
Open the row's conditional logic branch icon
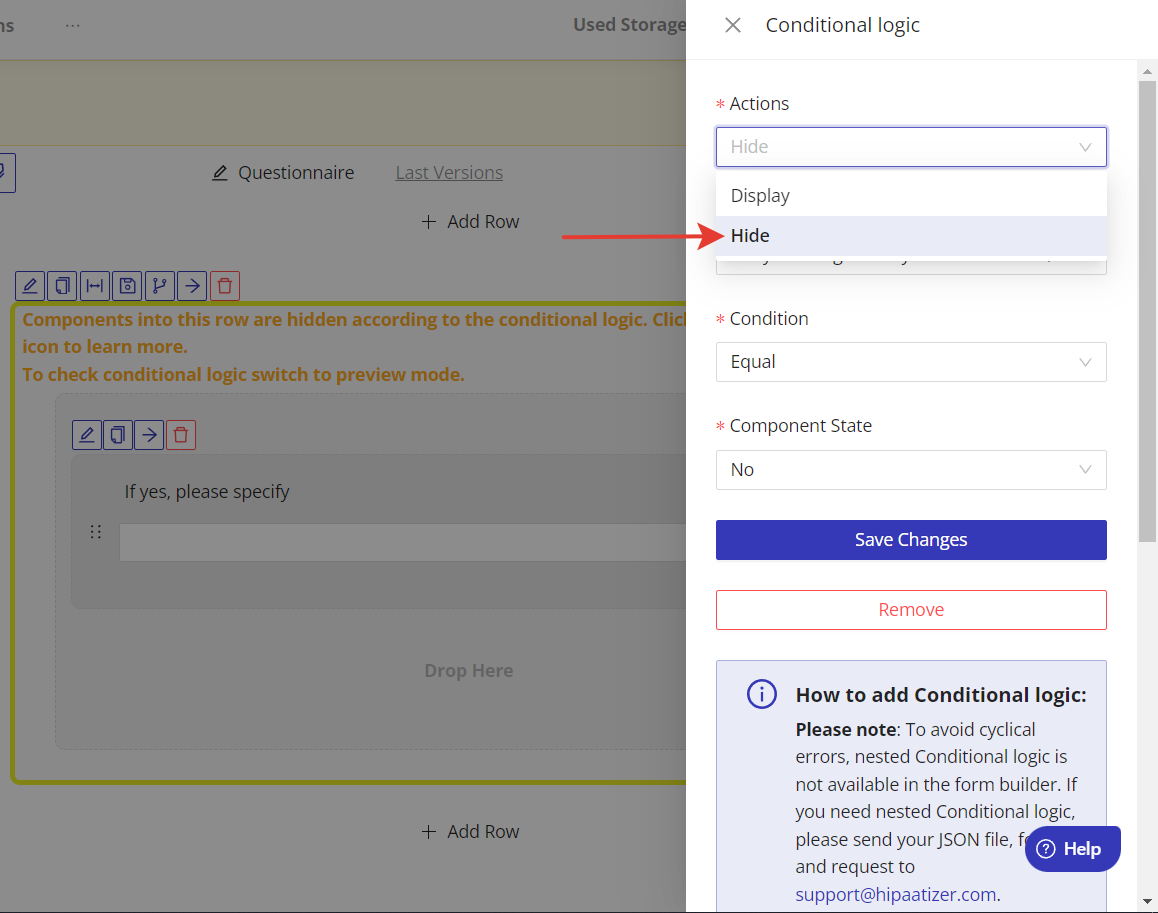point(159,286)
